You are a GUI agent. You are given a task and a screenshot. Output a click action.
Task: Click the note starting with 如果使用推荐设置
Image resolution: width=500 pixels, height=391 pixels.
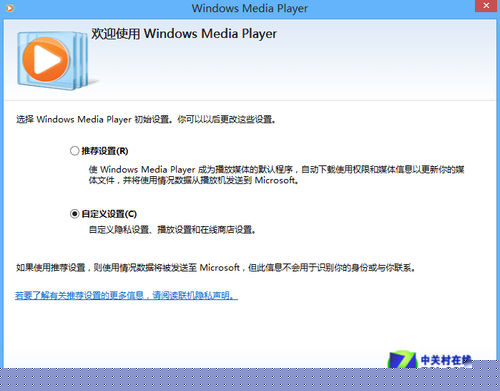pyautogui.click(x=216, y=268)
